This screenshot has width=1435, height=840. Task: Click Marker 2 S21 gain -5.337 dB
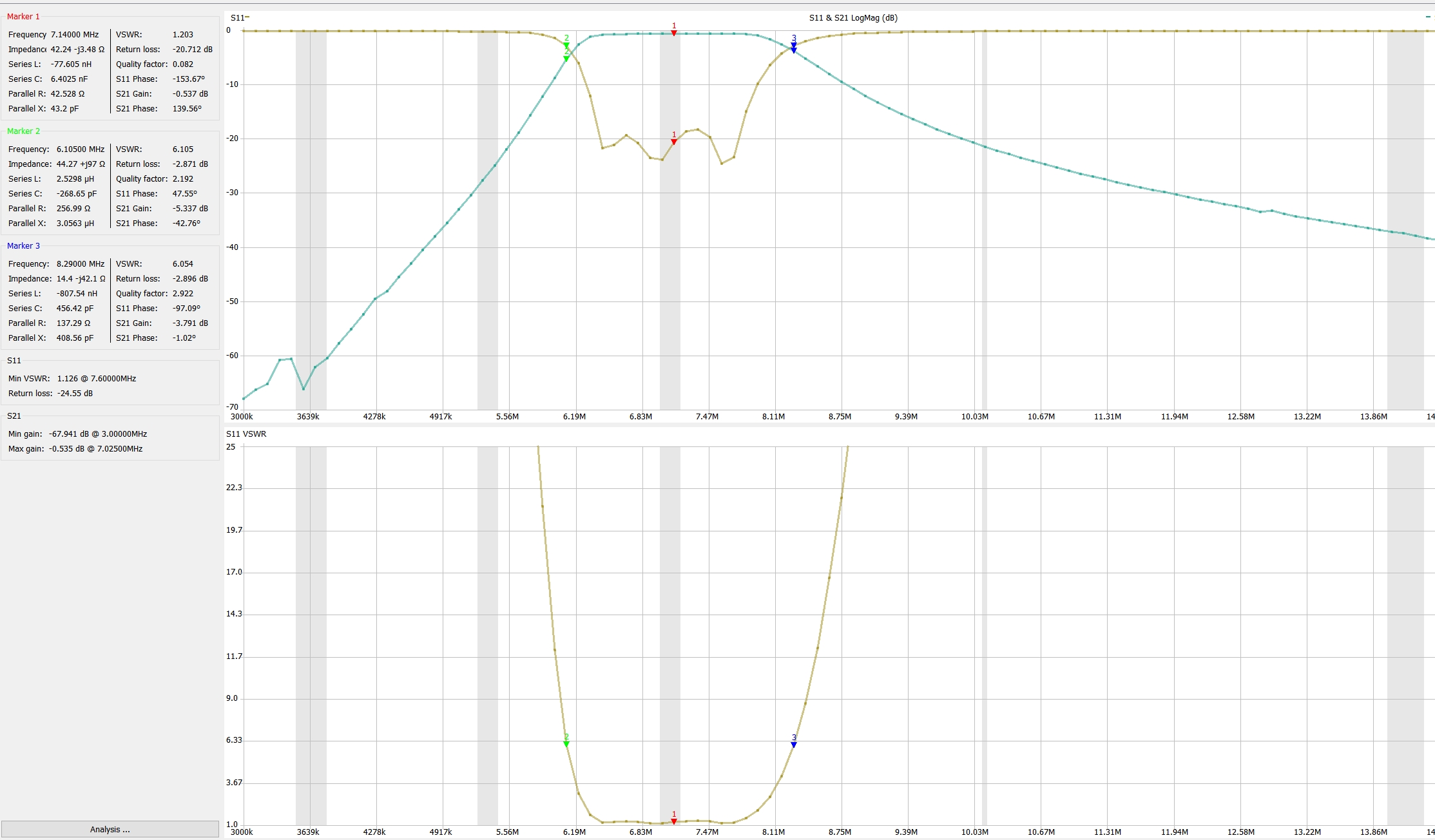click(x=190, y=208)
